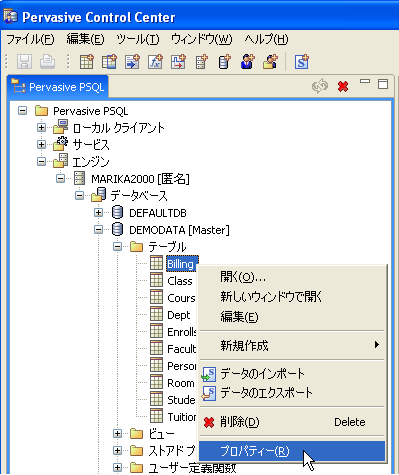Click the MARIKA2000 server icon
The width and height of the screenshot is (399, 475).
pos(79,178)
